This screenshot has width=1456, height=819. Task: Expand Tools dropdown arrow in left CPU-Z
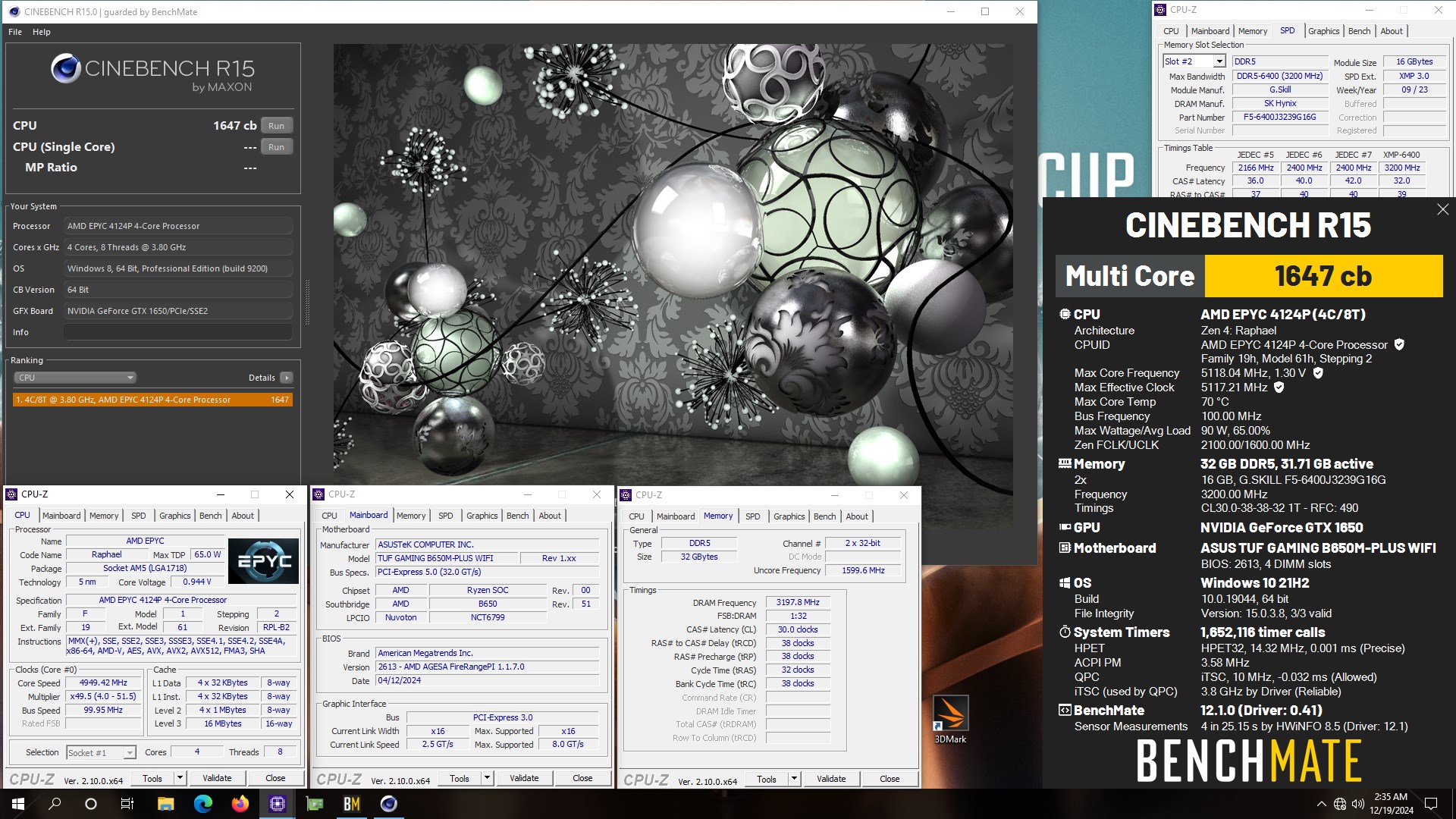pyautogui.click(x=180, y=778)
